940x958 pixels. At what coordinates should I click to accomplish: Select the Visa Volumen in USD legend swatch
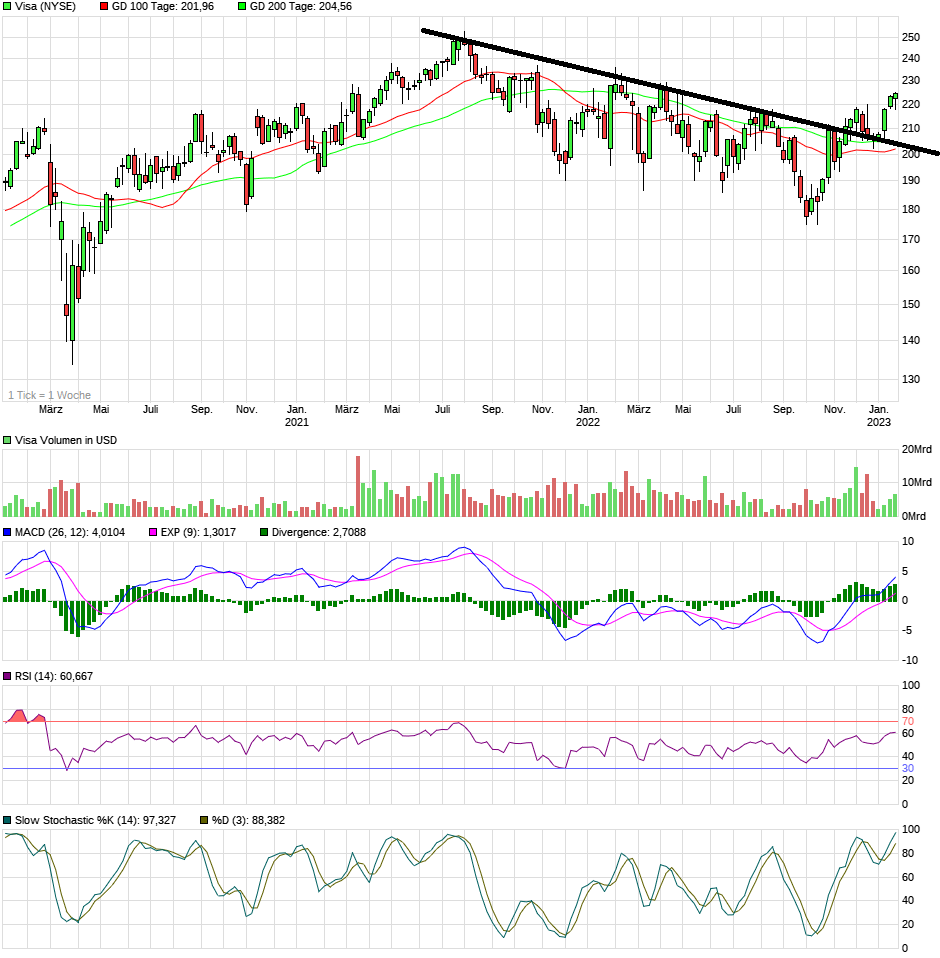point(8,440)
